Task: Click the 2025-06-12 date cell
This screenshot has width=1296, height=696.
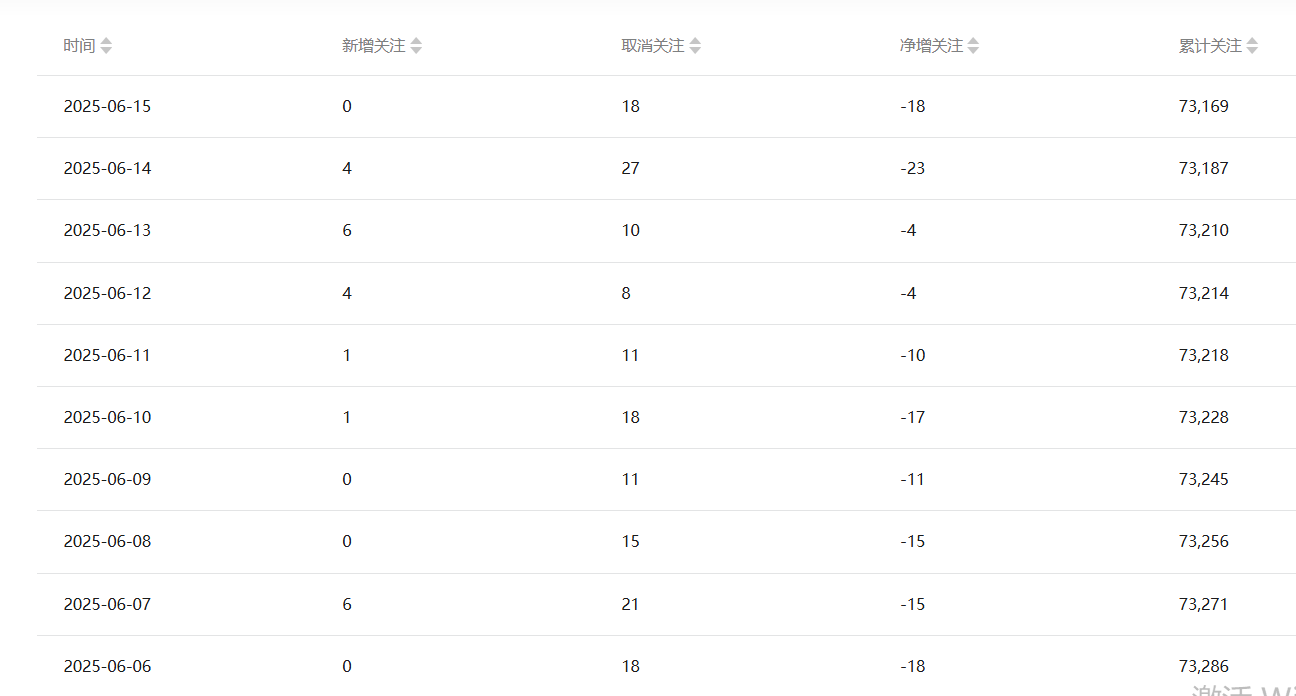Action: click(x=107, y=293)
